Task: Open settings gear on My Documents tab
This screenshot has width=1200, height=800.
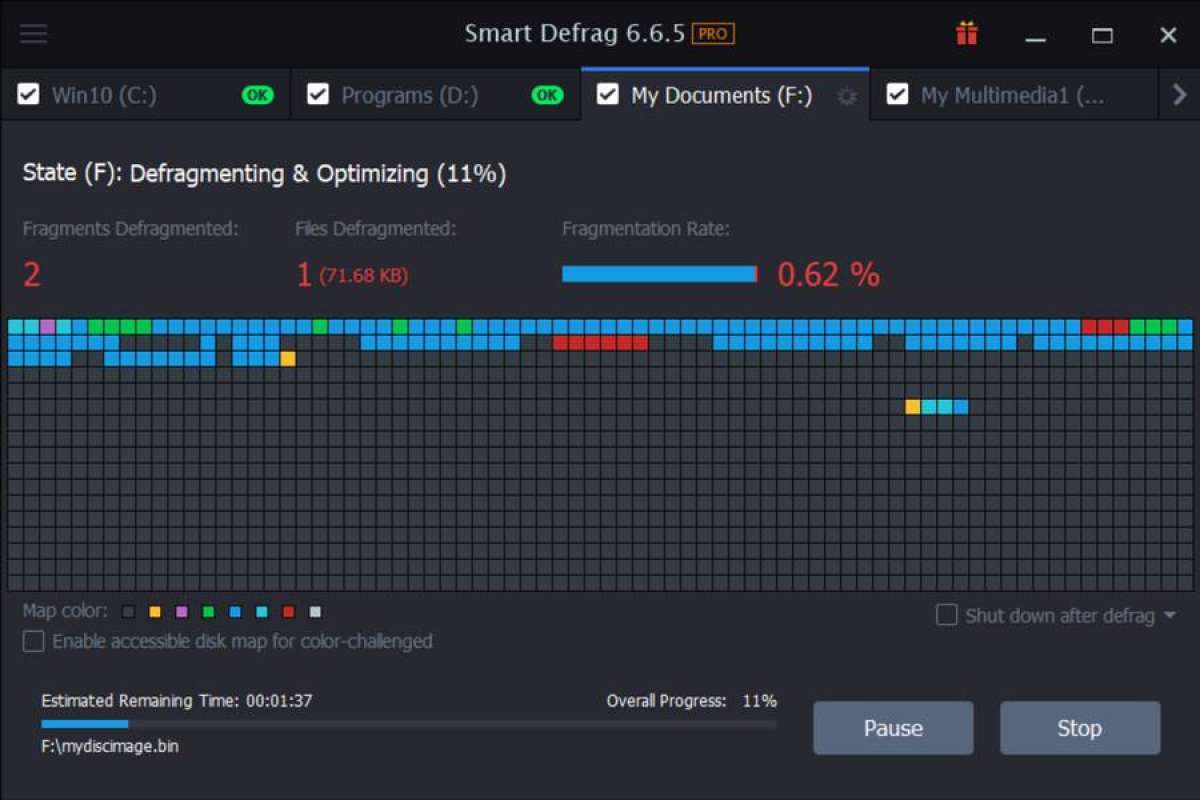Action: 847,95
